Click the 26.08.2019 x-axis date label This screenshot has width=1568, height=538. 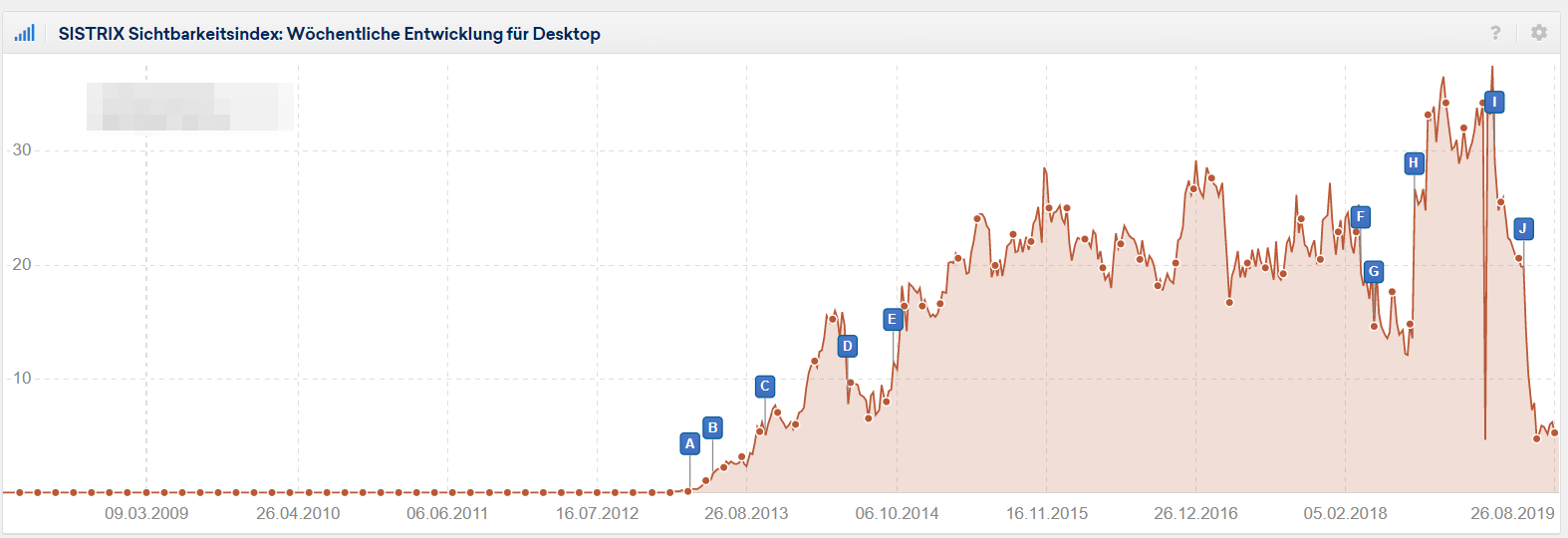1512,514
